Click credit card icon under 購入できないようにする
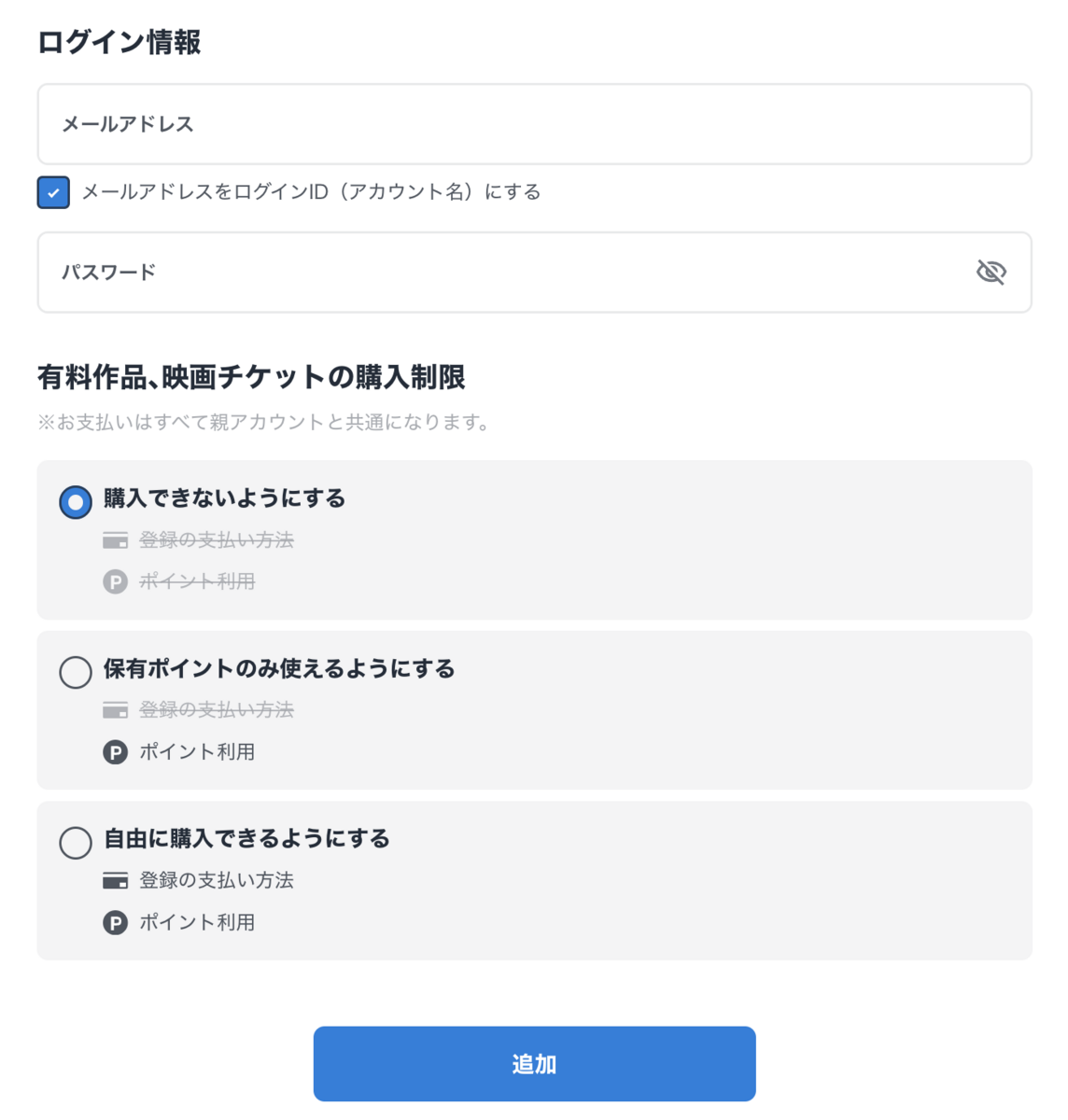 115,540
